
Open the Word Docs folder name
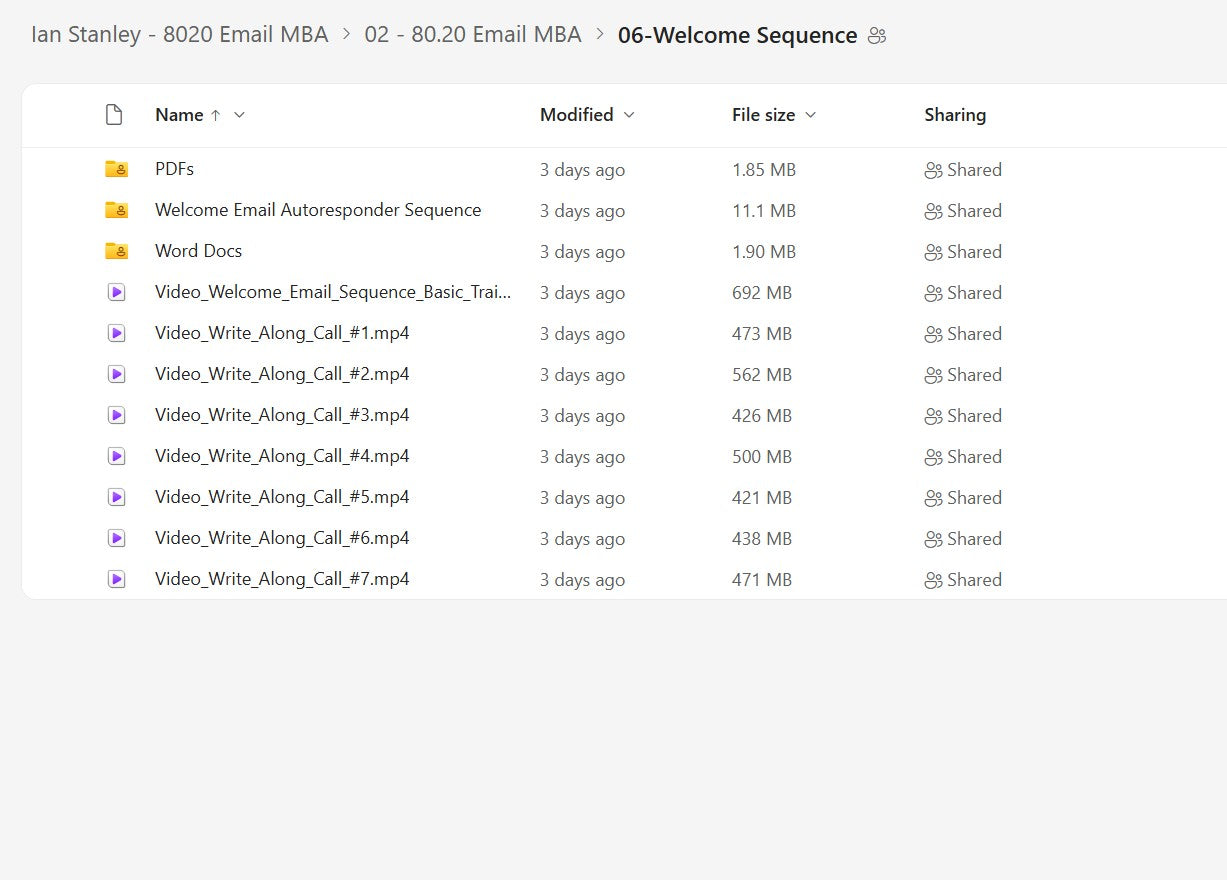[198, 251]
